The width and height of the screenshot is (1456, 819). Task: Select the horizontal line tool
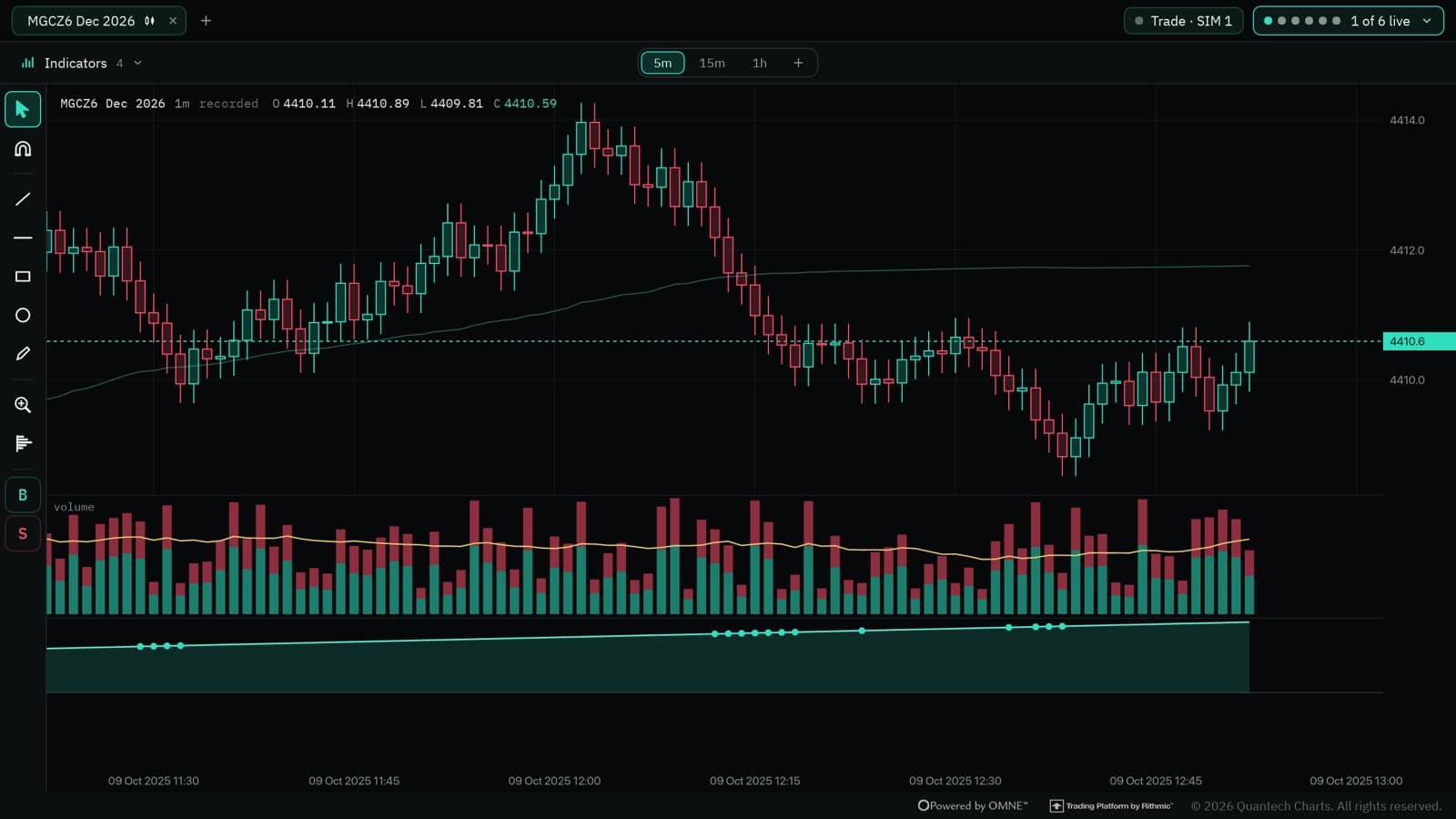(23, 238)
